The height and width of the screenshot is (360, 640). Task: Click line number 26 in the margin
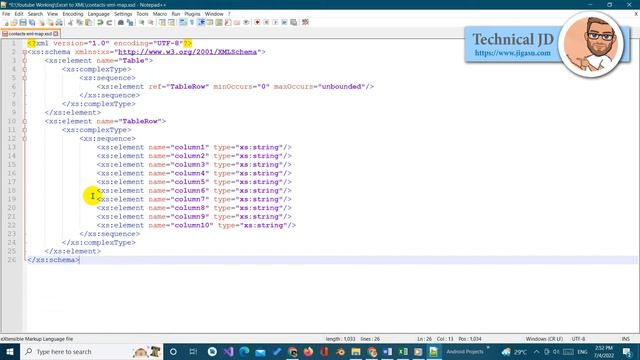pos(12,260)
